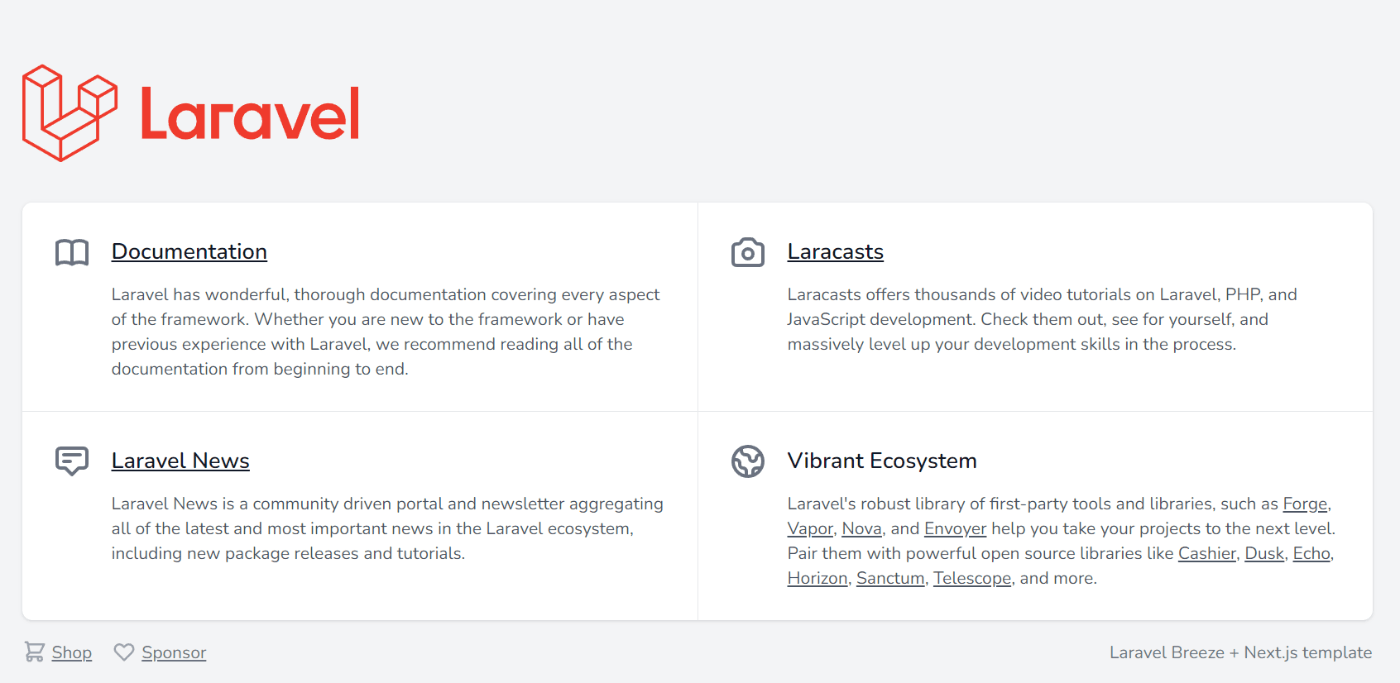Go to the Cashier library link
Screen dimensions: 1400x683
coord(1207,554)
